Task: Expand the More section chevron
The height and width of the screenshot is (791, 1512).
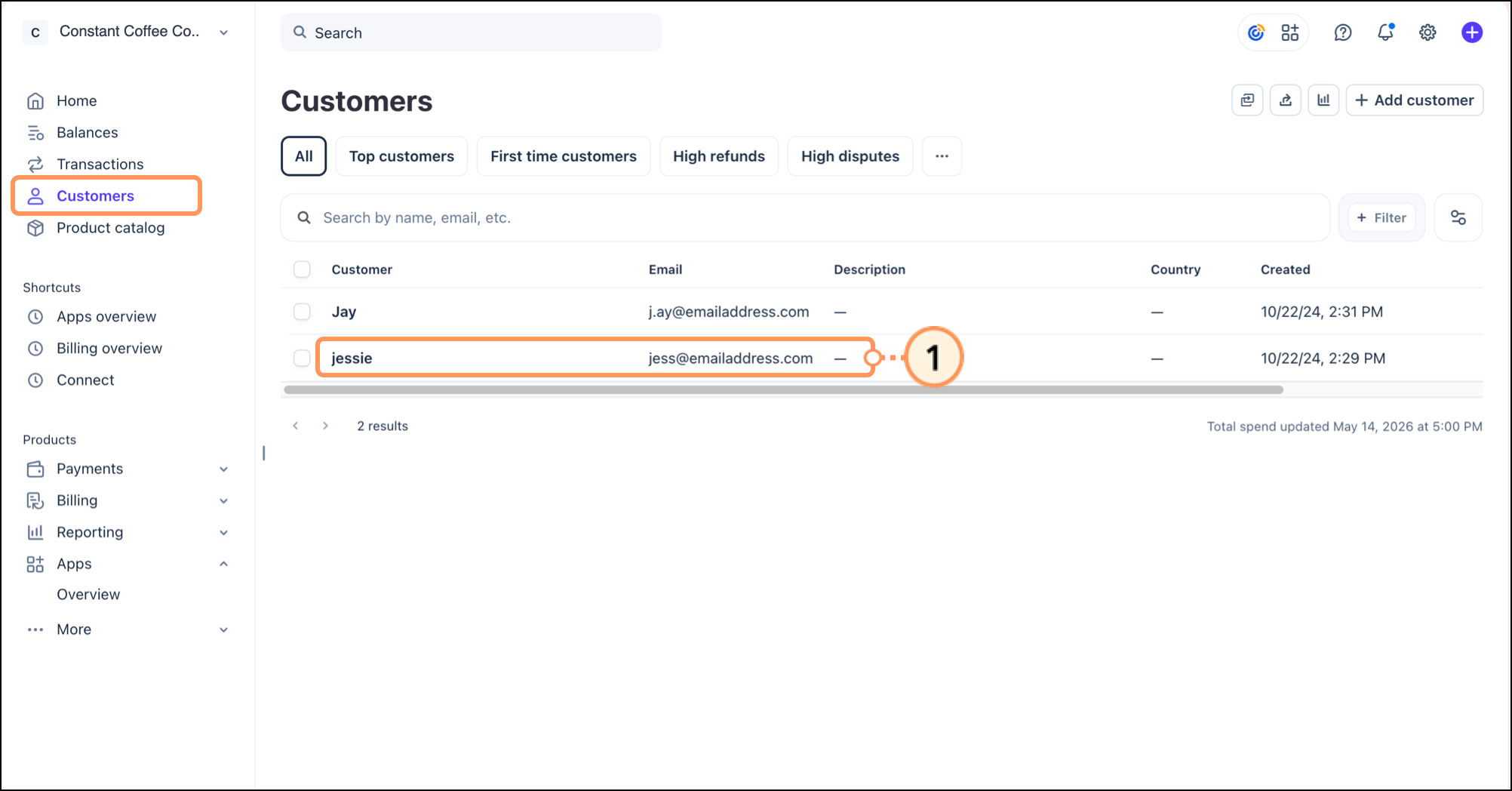Action: click(224, 630)
